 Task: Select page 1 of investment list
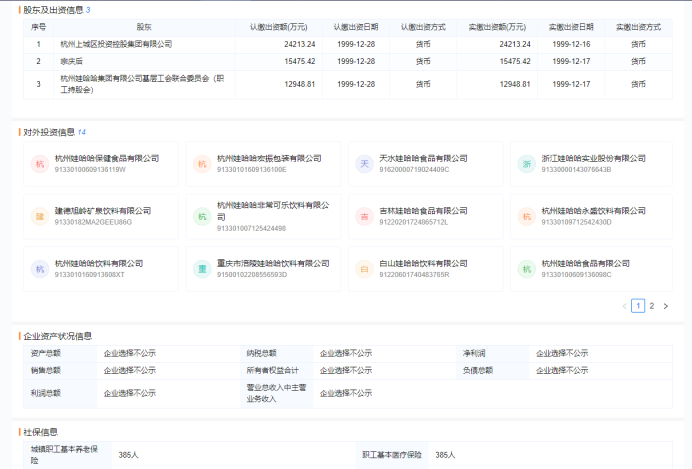click(x=638, y=306)
